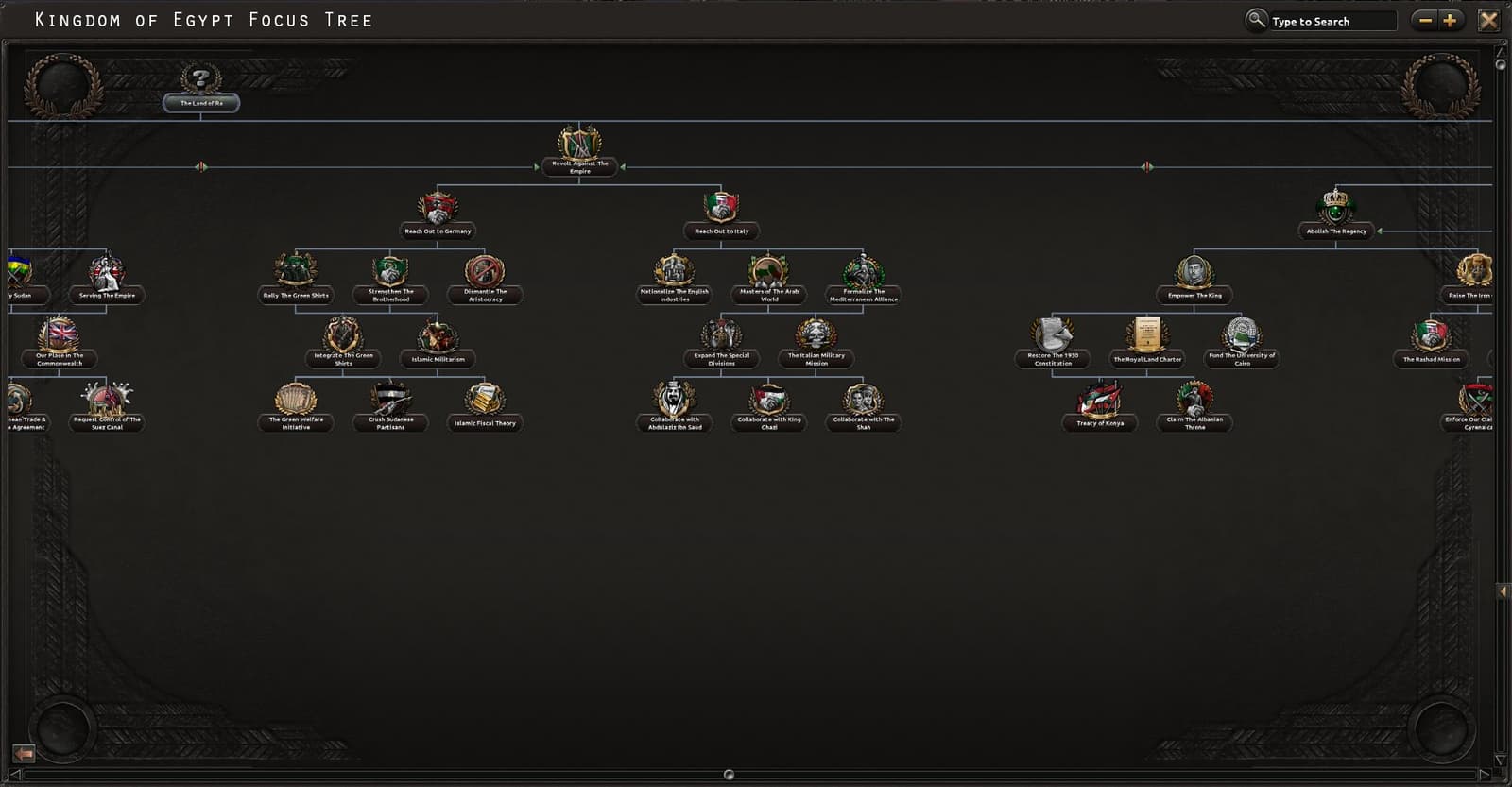Click The Royal Land Charter focus
Screen dimensions: 1512x787
click(x=1147, y=342)
